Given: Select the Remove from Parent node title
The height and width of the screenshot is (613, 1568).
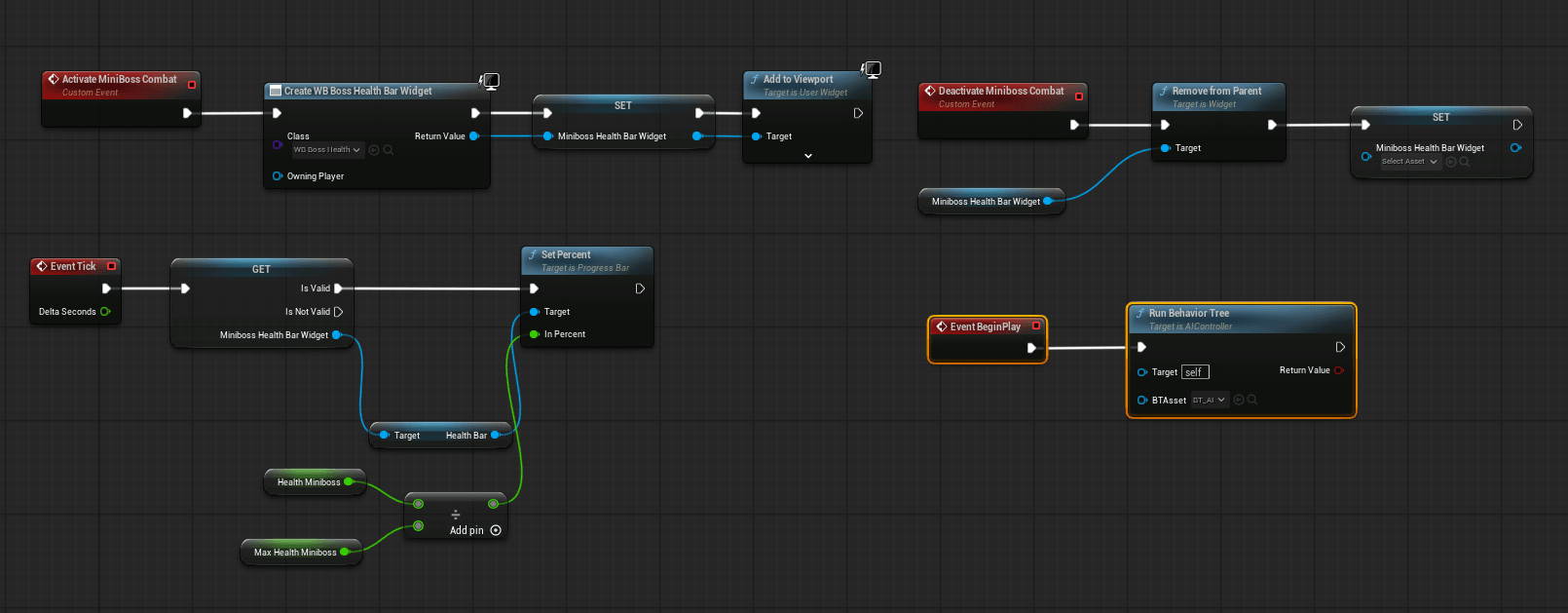Looking at the screenshot, I should tap(1216, 91).
